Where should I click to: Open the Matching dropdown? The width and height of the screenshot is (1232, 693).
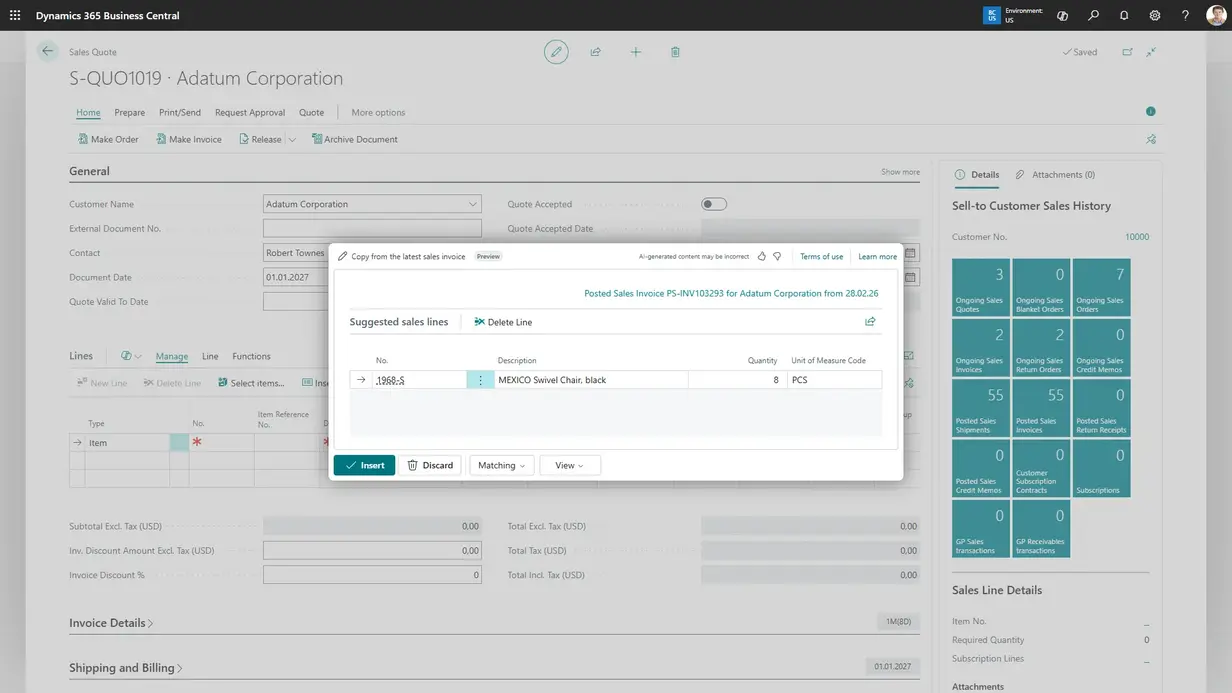(501, 465)
